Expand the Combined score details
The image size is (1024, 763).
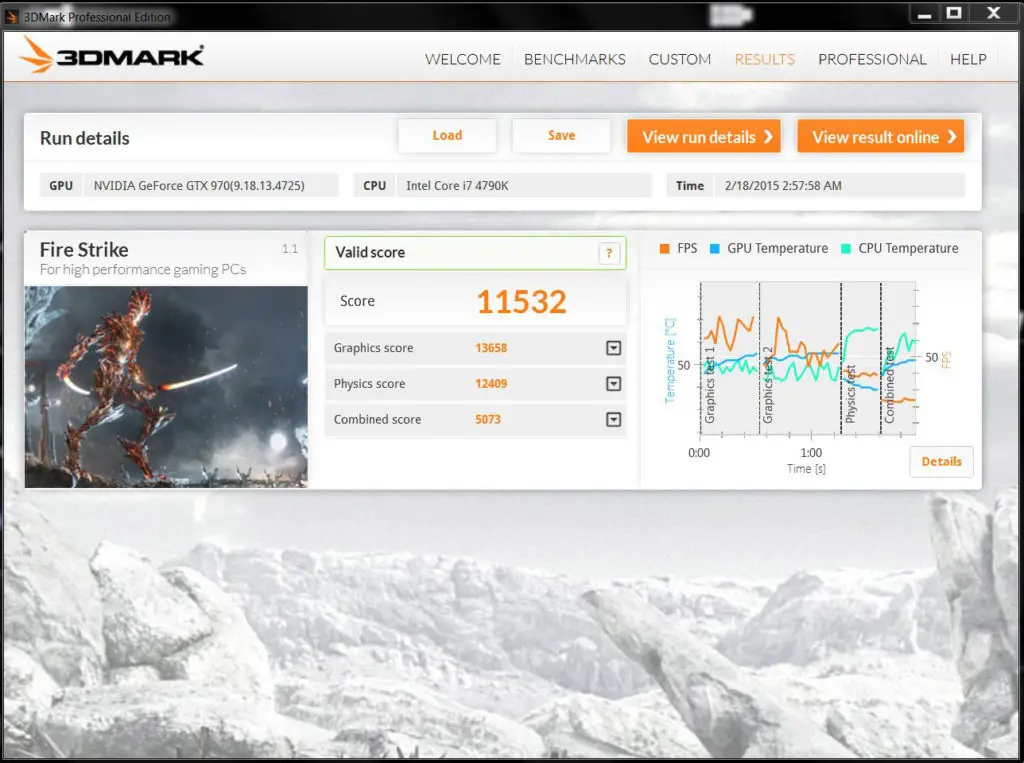613,419
